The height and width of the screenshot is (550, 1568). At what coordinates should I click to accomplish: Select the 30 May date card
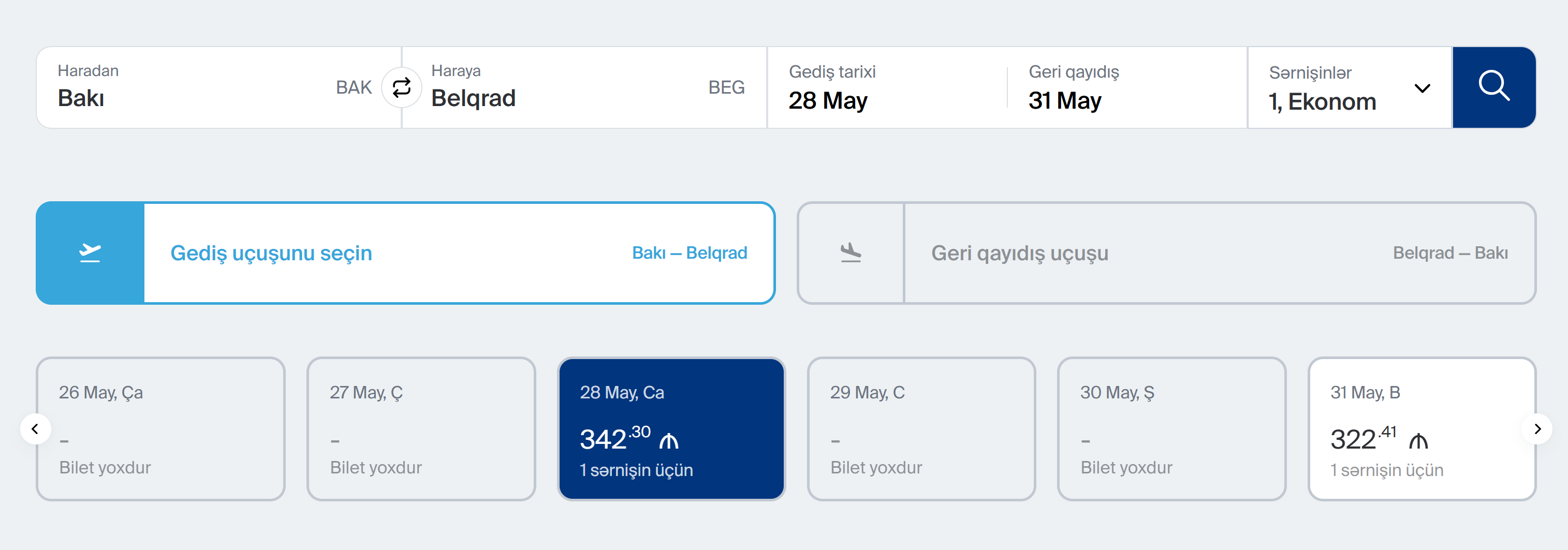[1171, 429]
